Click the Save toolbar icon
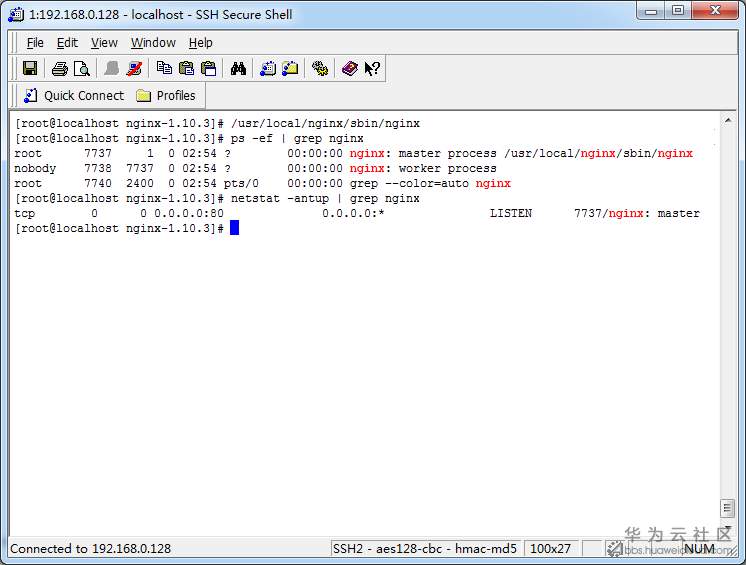The width and height of the screenshot is (746, 565). tap(30, 68)
